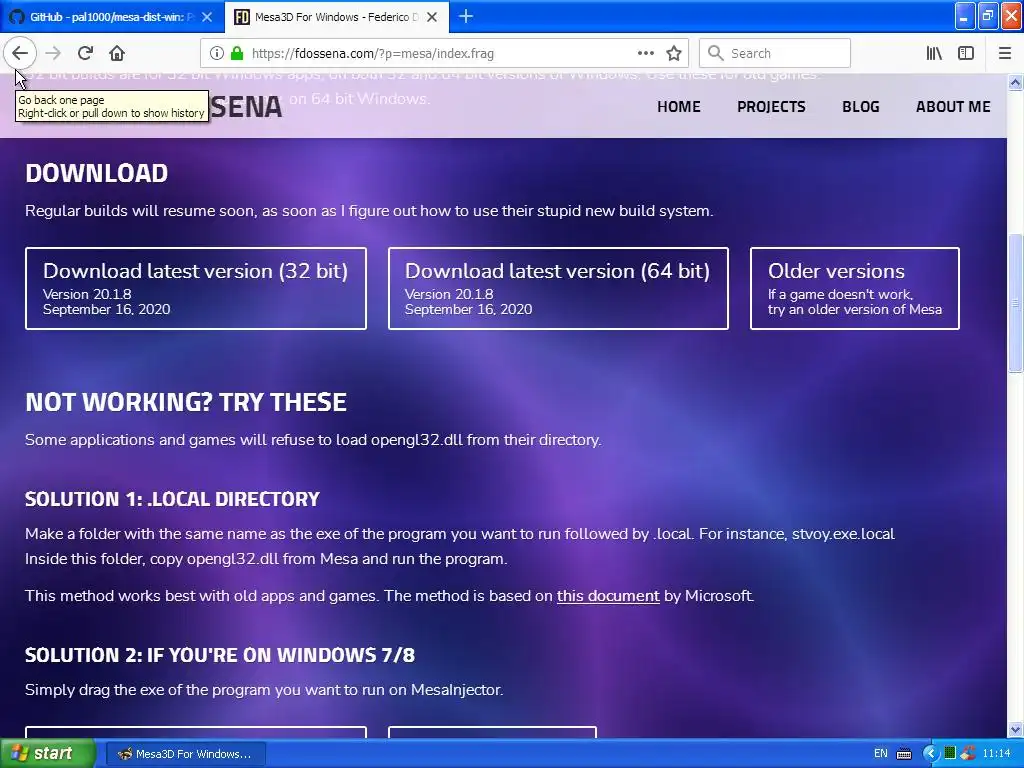Go back one page in Firefox

point(20,53)
